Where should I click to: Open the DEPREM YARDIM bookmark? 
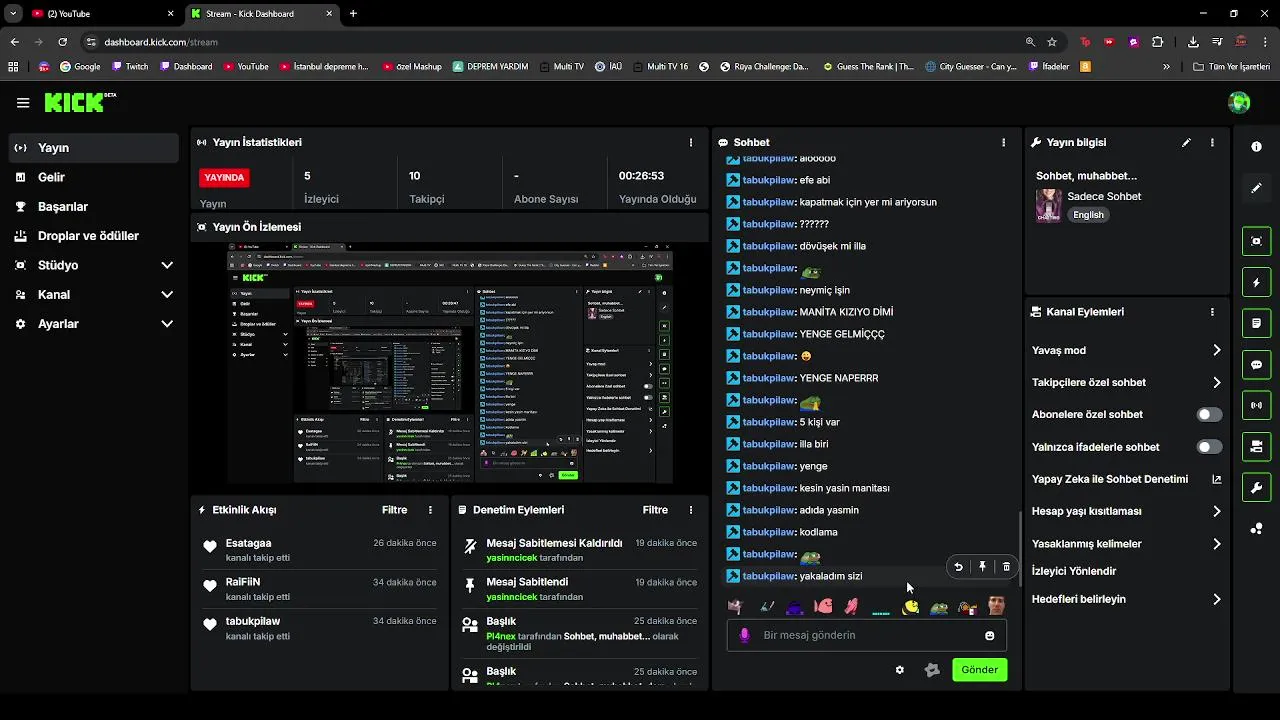pos(488,67)
